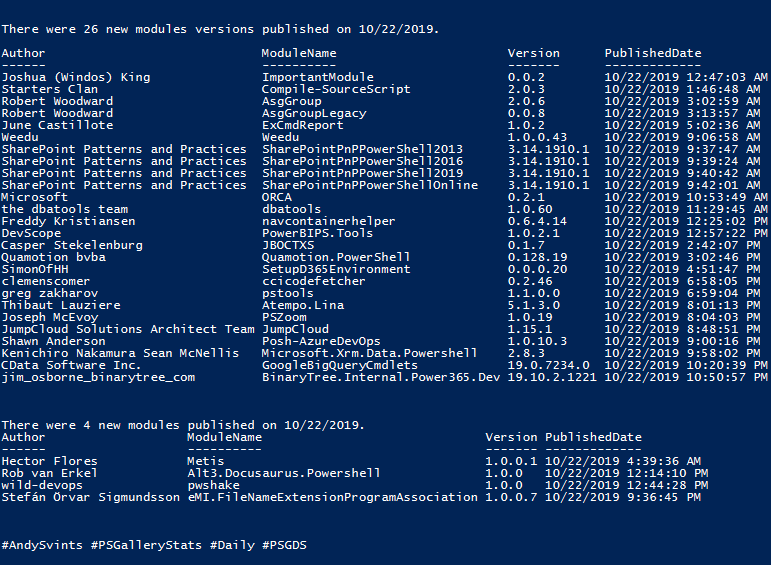Click the #PSGalleryStats hashtag

tap(147, 545)
